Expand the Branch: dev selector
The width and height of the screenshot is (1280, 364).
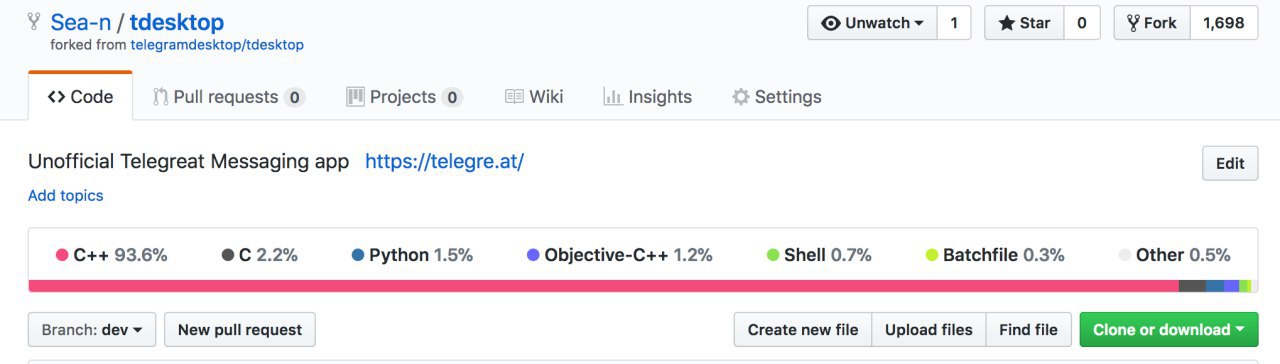click(92, 330)
